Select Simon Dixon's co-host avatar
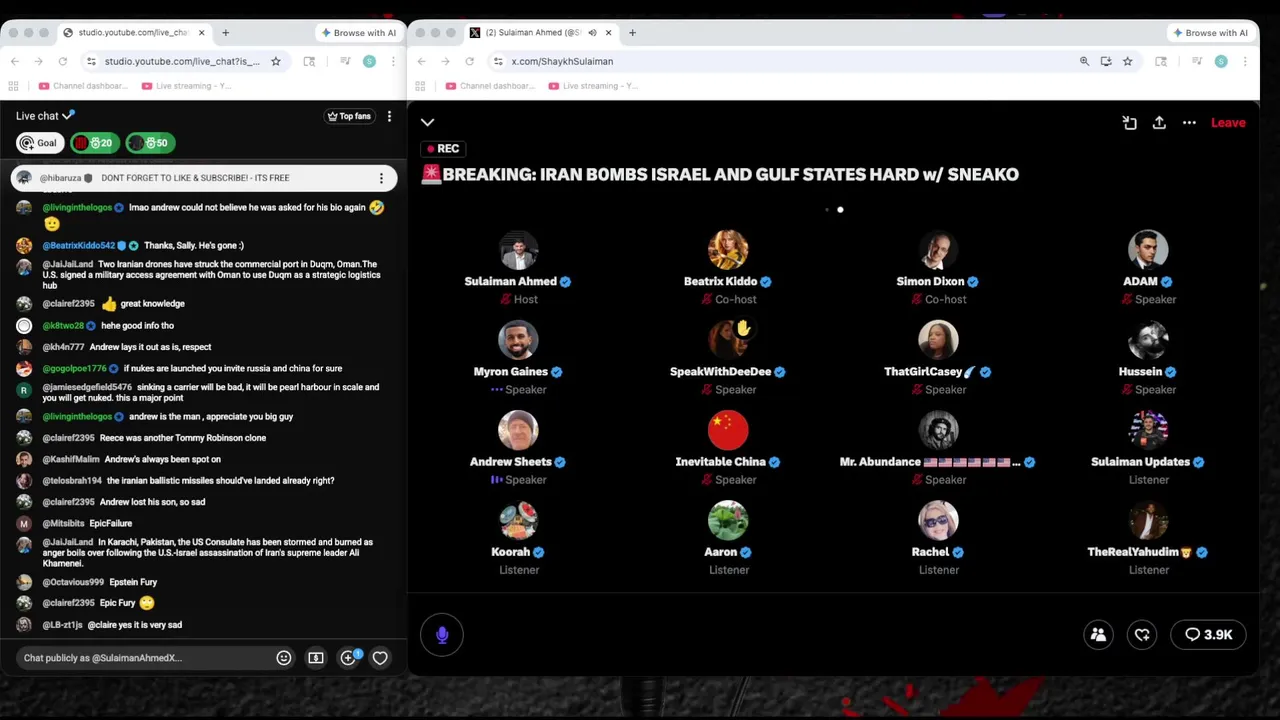This screenshot has height=720, width=1280. click(938, 251)
